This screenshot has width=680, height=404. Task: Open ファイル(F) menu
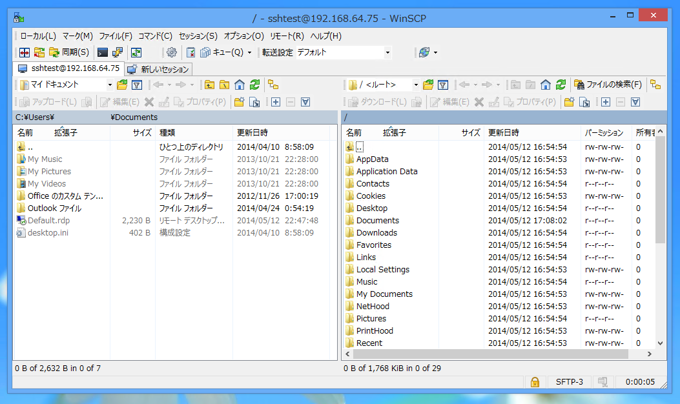point(115,36)
